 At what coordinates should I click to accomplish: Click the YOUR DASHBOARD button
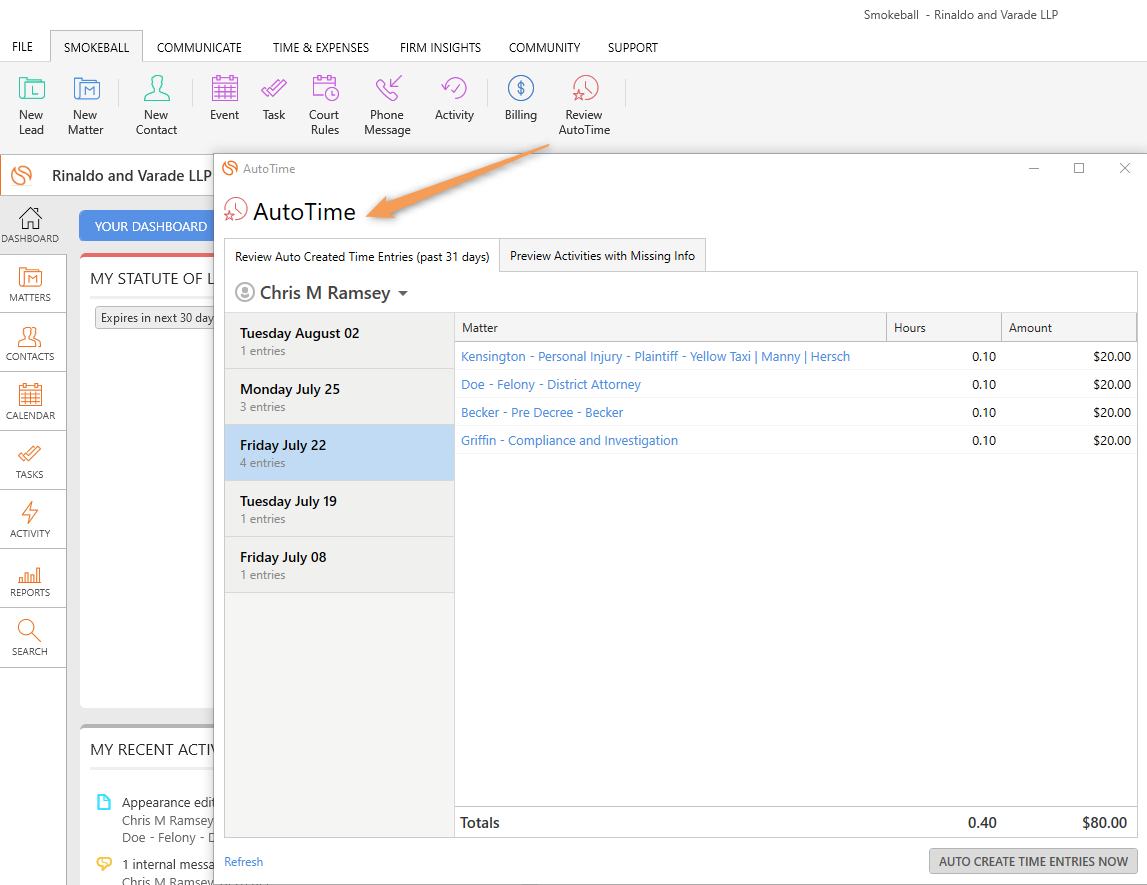coord(147,226)
